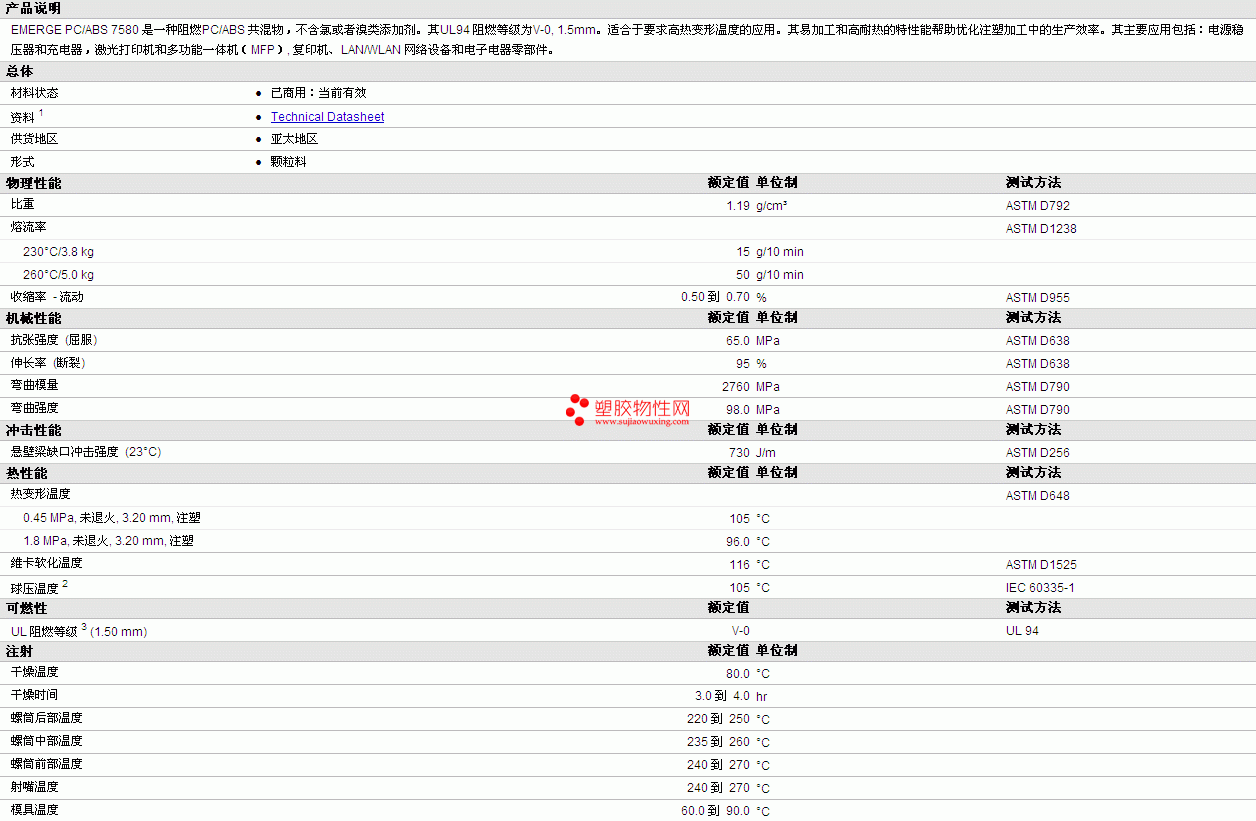Select the 干燥温度 row label
The height and width of the screenshot is (821, 1256).
click(35, 672)
